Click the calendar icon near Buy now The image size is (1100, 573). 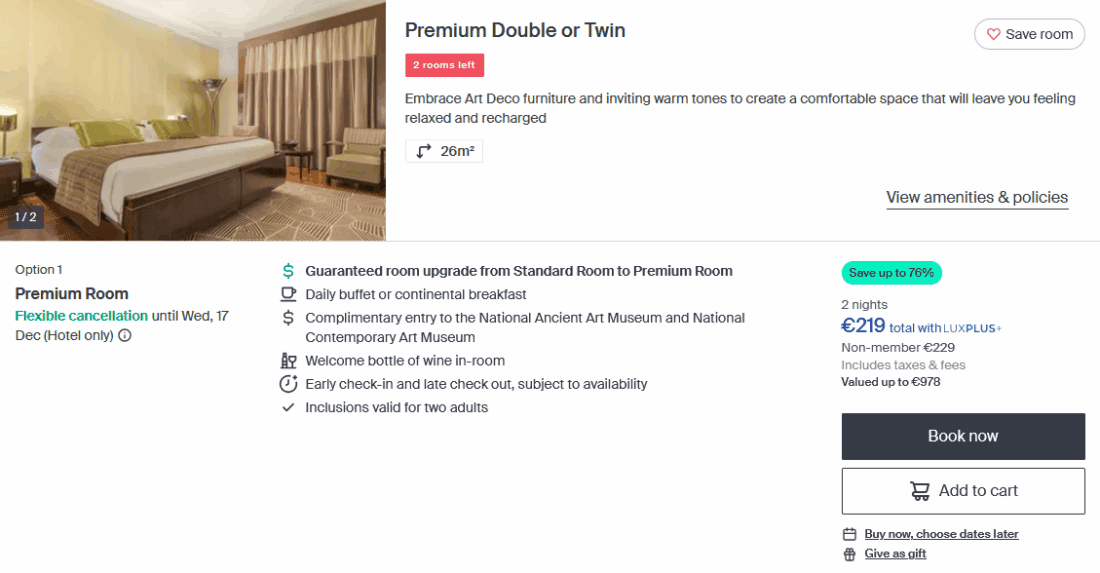tap(850, 534)
